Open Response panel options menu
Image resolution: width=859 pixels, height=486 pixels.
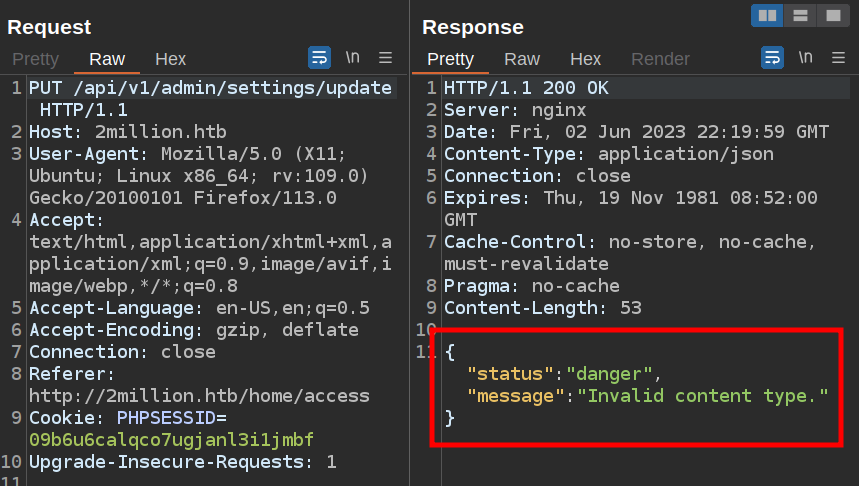839,58
